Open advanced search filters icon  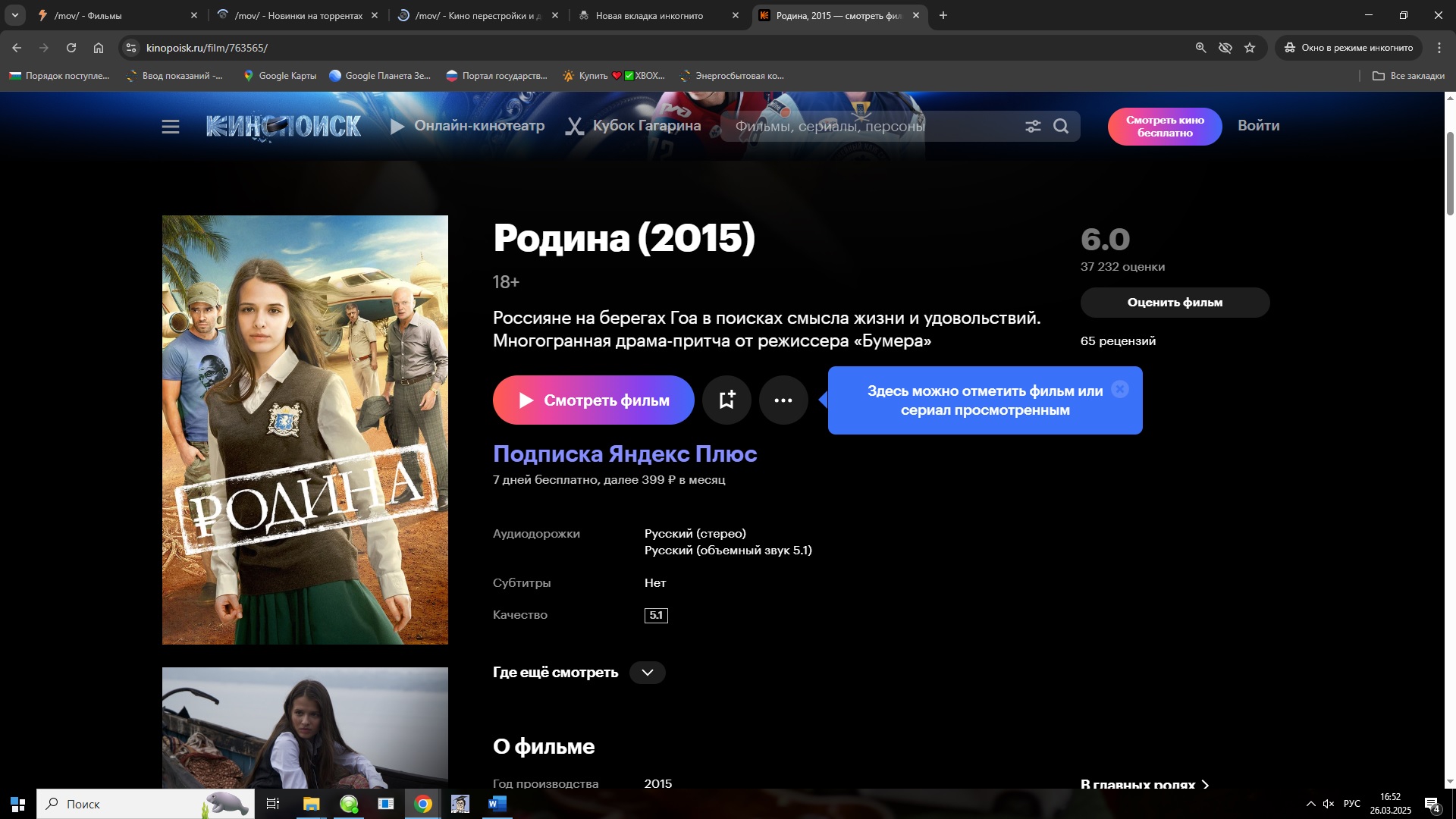pyautogui.click(x=1033, y=127)
